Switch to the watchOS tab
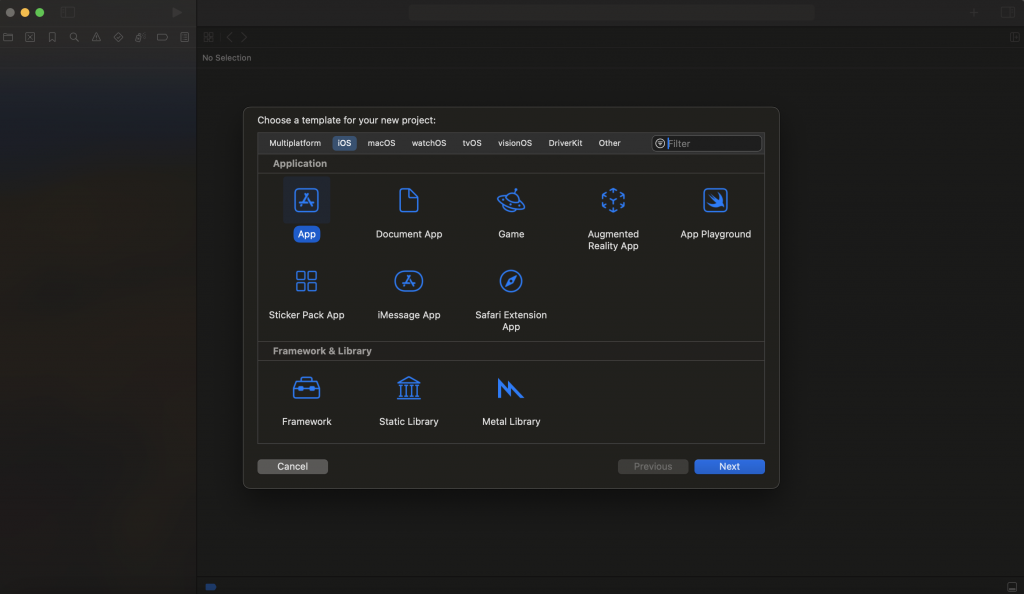1024x594 pixels. [x=428, y=143]
